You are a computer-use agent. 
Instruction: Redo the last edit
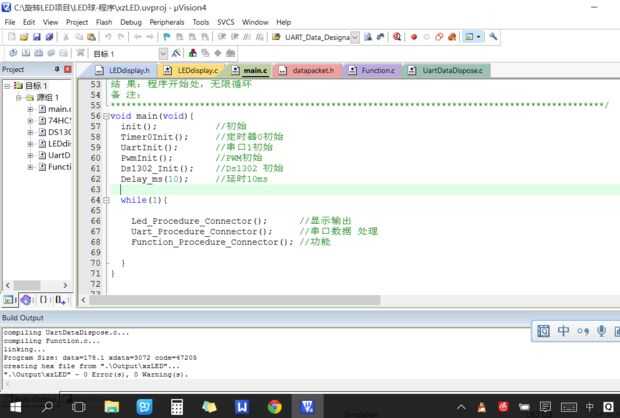121,37
